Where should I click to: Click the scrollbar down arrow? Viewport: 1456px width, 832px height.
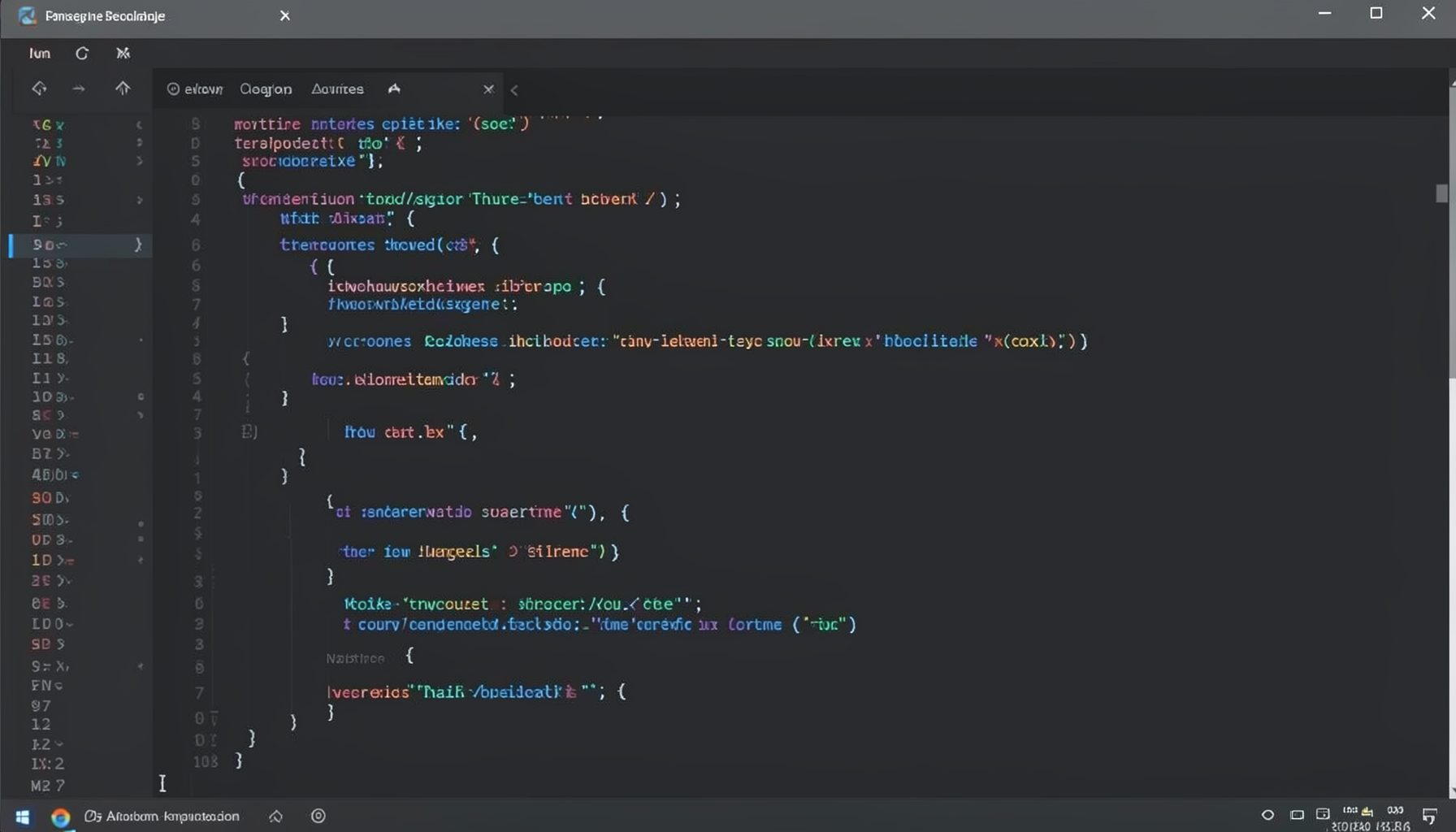click(x=1451, y=792)
